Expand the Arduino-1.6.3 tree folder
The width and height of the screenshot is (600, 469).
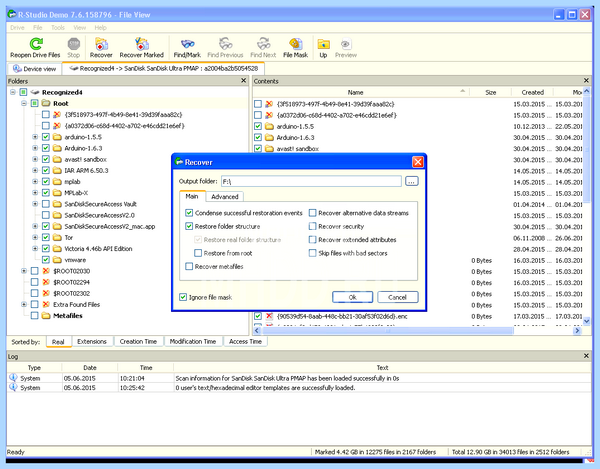[35, 148]
